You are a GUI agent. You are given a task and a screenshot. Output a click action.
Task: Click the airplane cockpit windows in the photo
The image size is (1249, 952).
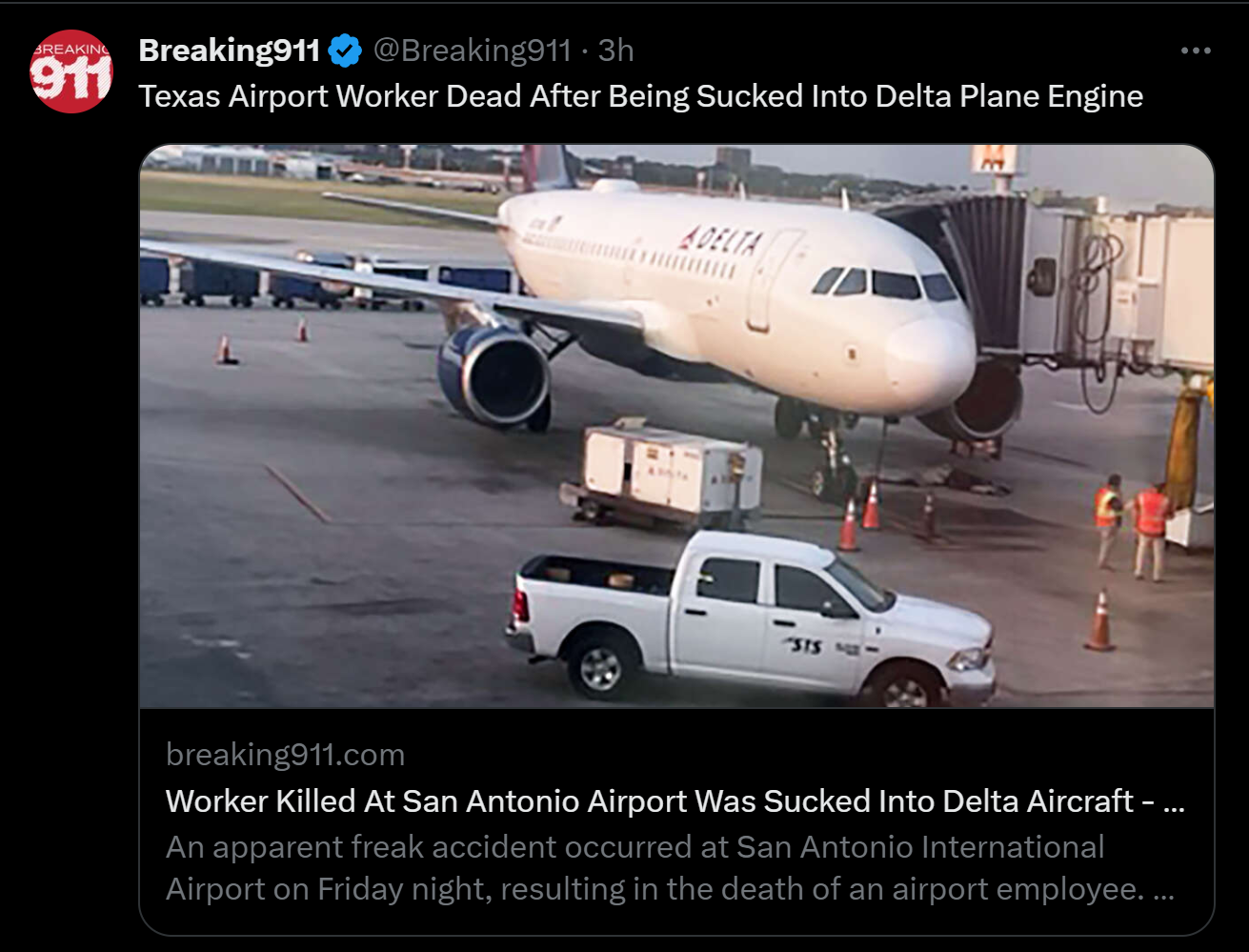[886, 282]
